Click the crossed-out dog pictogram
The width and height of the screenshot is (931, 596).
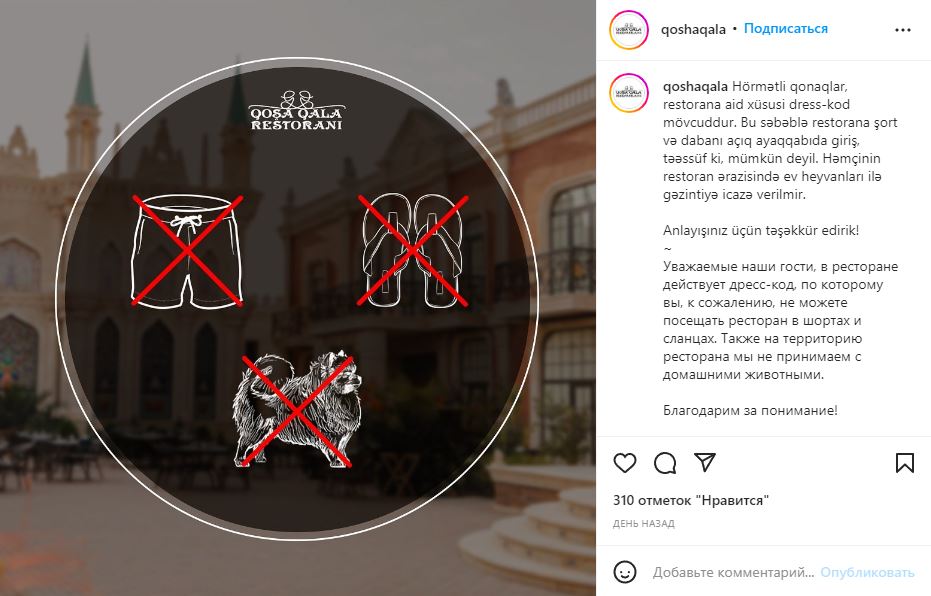pos(297,410)
